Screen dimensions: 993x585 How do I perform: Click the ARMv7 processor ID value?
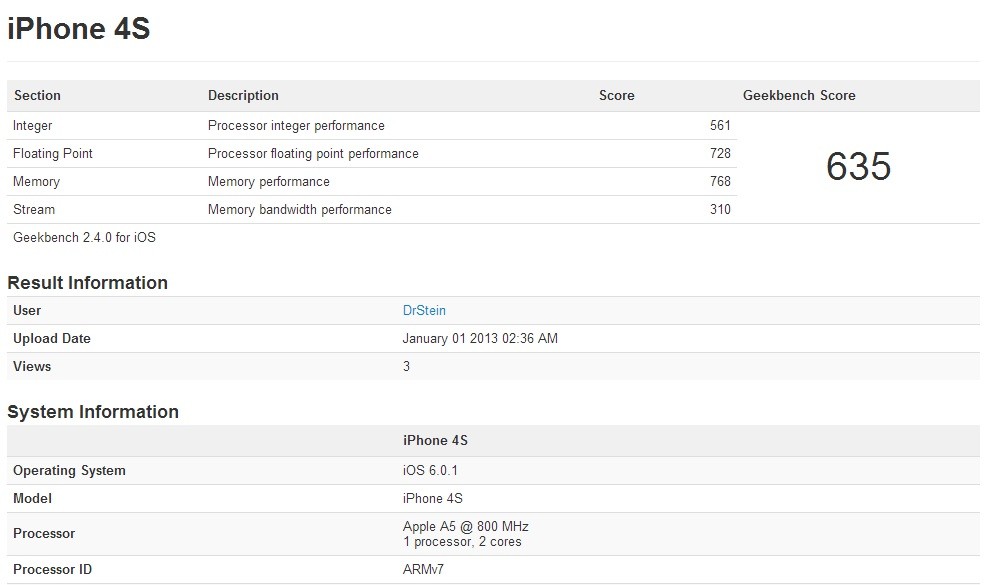coord(424,570)
